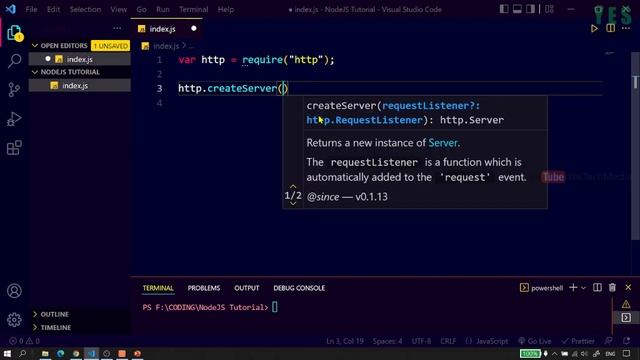The width and height of the screenshot is (640, 360).
Task: Show previous signature in parameter hint
Action: tap(293, 187)
